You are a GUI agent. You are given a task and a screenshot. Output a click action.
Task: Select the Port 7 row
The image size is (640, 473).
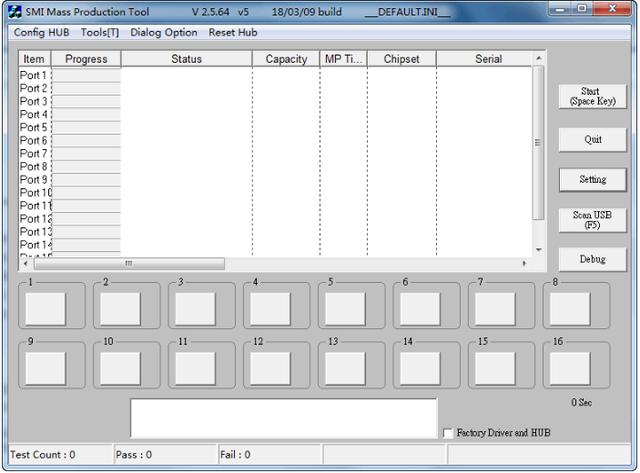point(276,153)
